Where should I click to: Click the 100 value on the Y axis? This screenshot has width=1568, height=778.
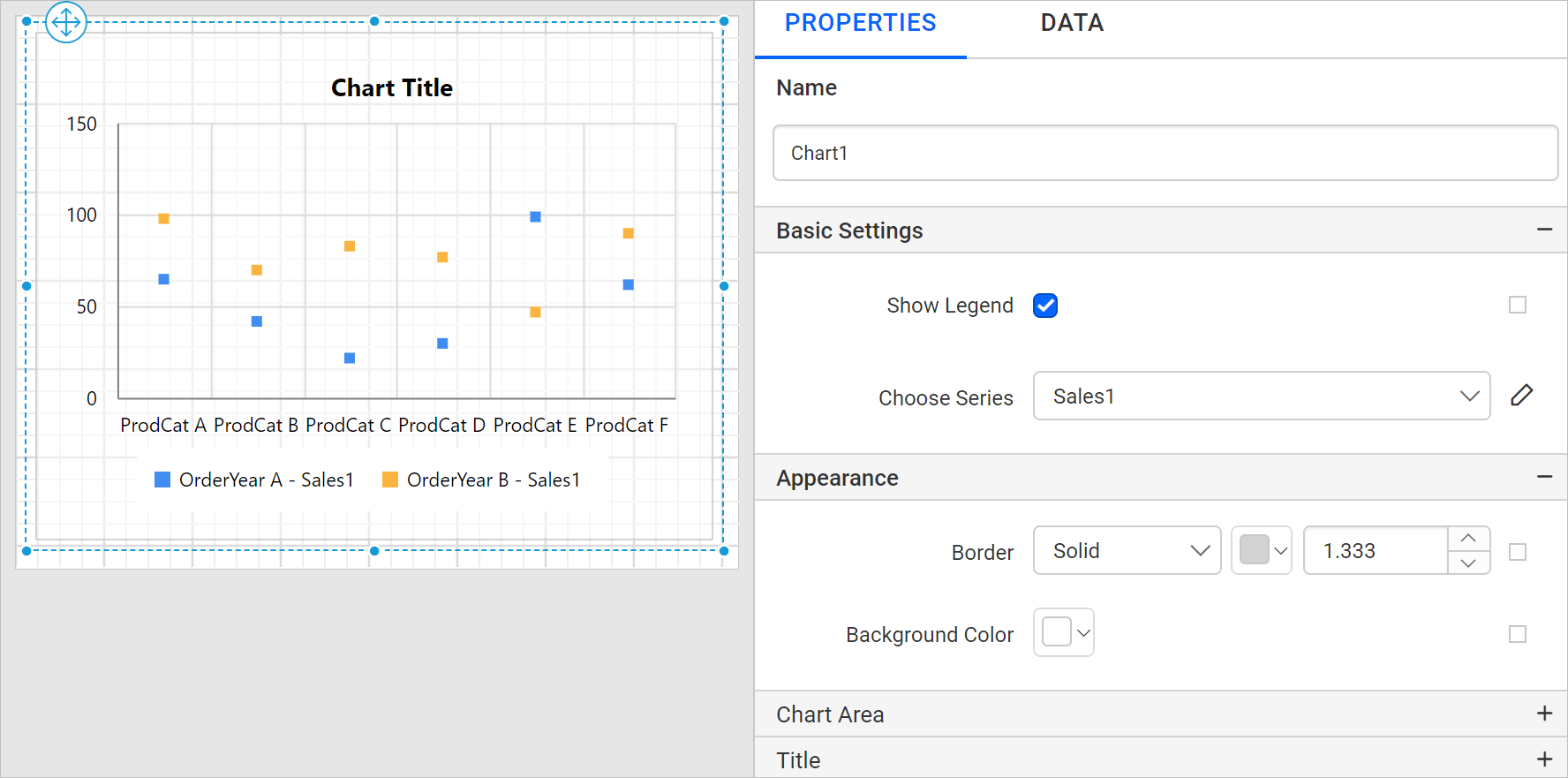[82, 215]
